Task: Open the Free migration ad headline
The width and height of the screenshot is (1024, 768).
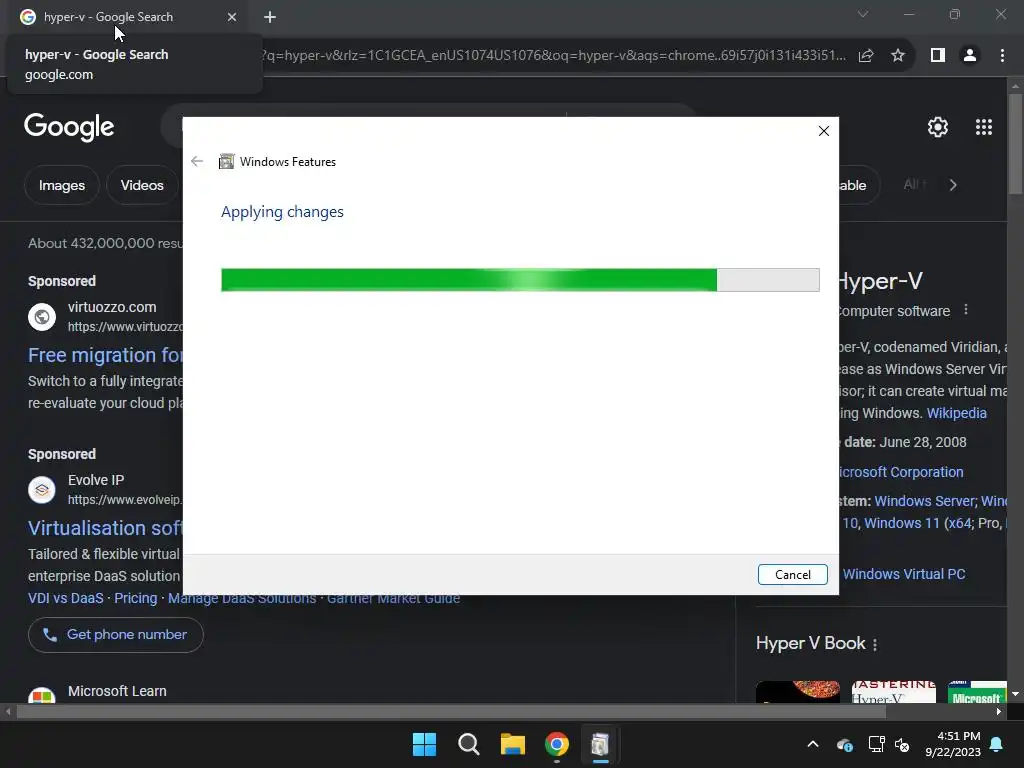Action: tap(105, 355)
